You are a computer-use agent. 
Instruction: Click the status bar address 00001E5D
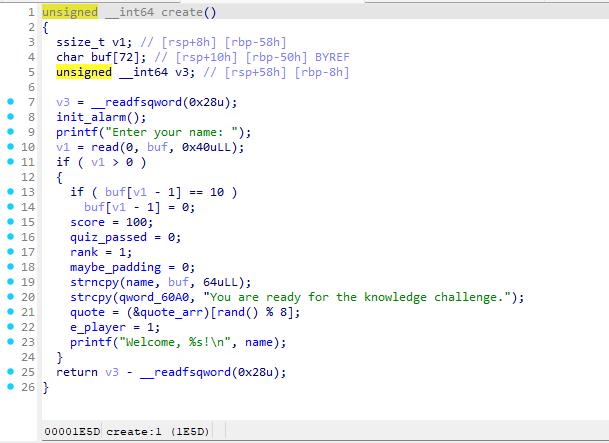coord(72,430)
